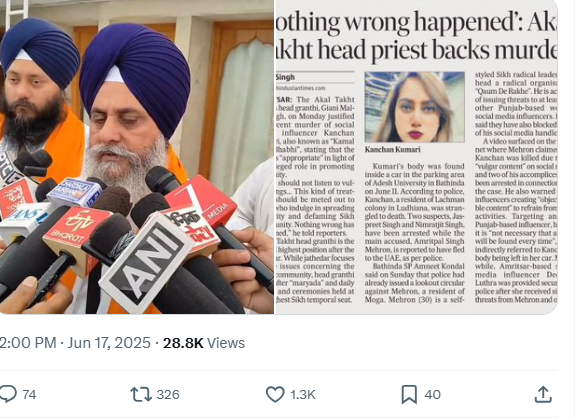Screen dimensions: 577x418
Task: Open the 326 reposts count
Action: [168, 394]
